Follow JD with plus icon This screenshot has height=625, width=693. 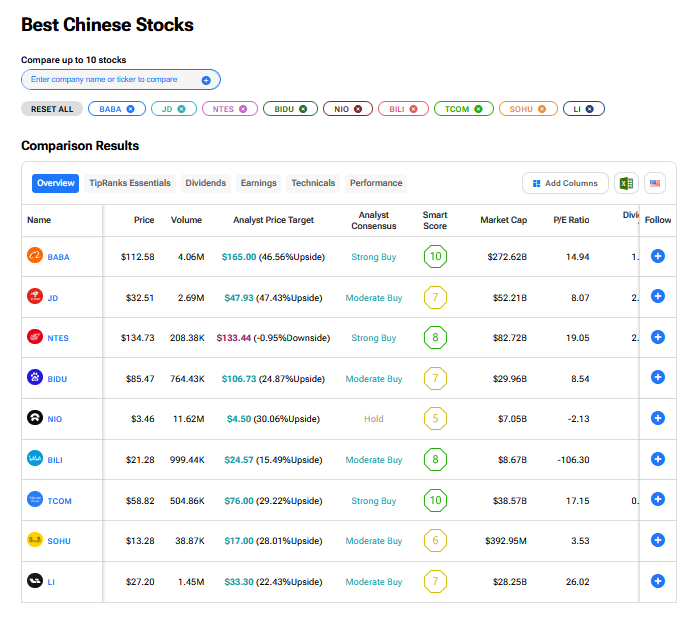tap(658, 296)
